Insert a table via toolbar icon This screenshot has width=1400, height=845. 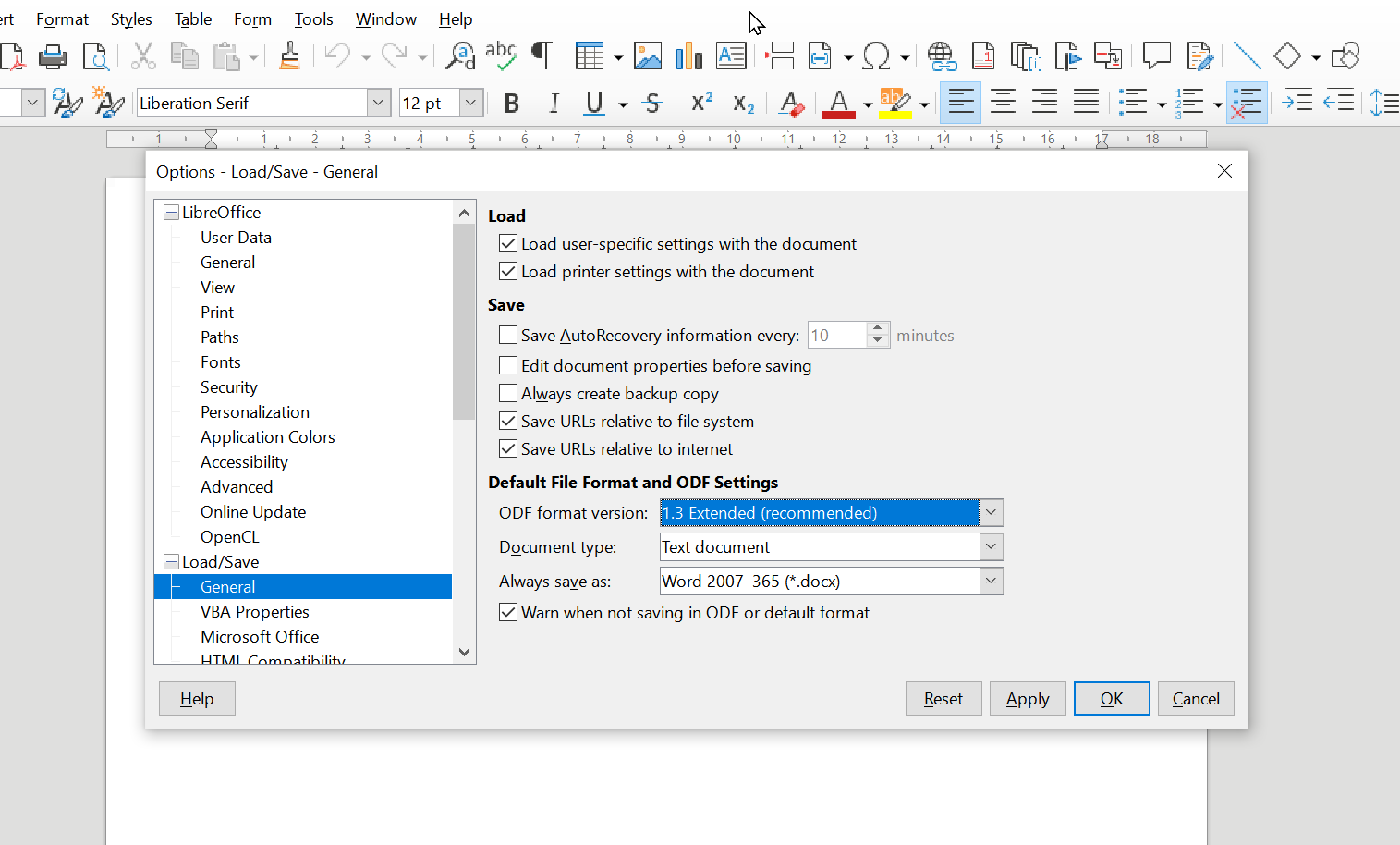point(589,56)
